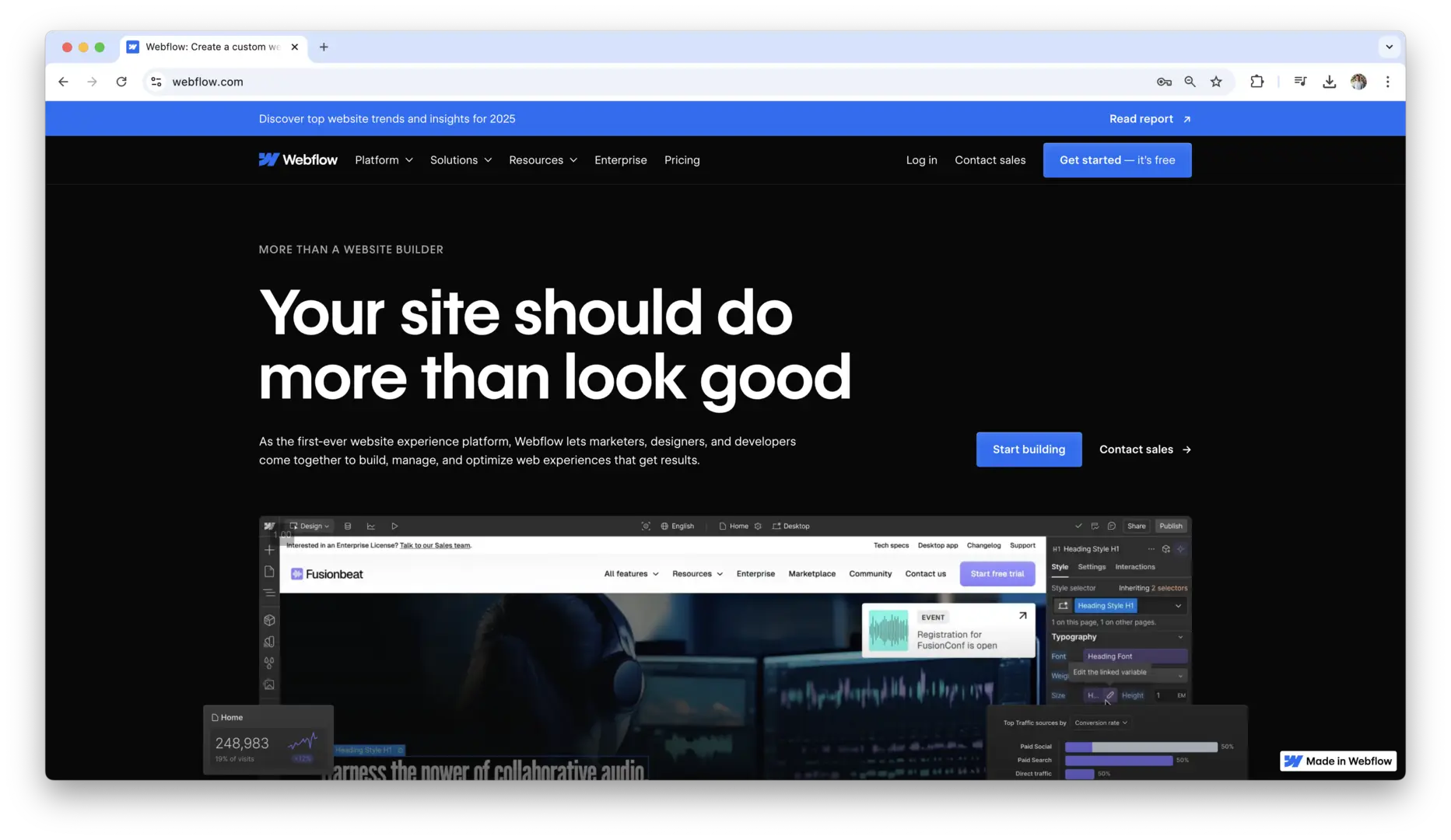Bookmark this page with the star icon
This screenshot has height=840, width=1451.
pyautogui.click(x=1216, y=82)
